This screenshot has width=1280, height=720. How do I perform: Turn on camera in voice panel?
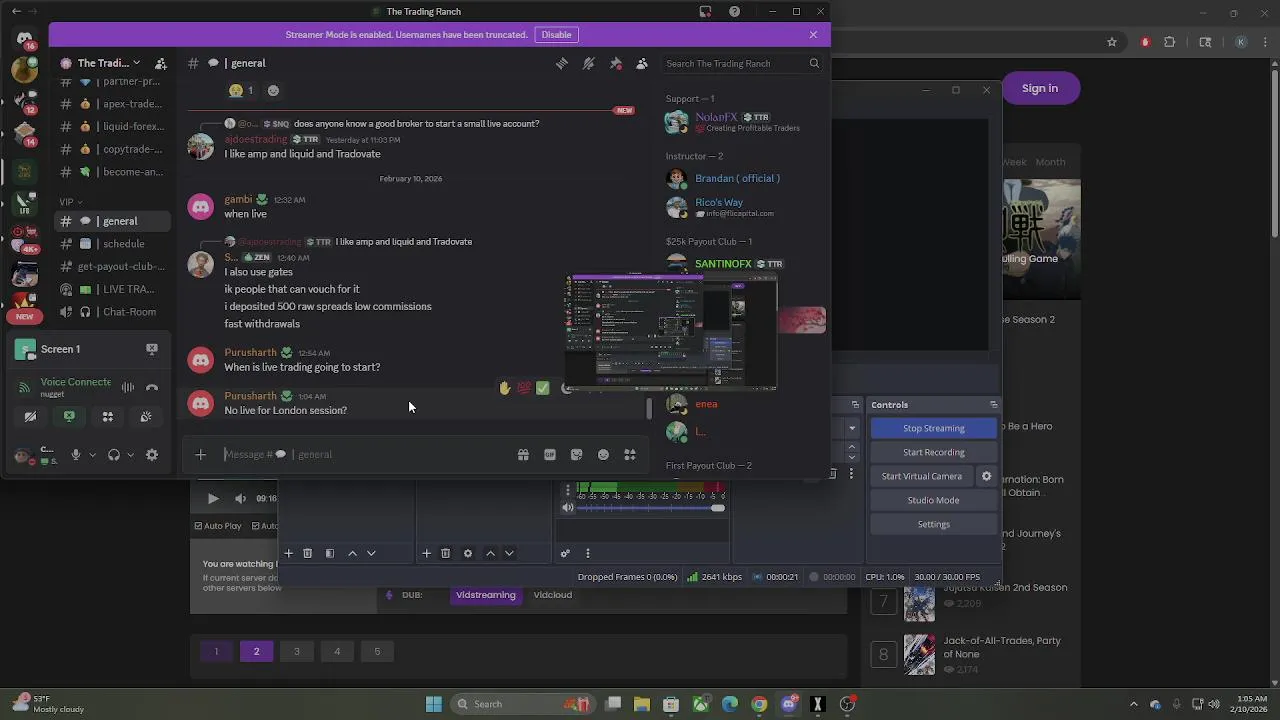pos(30,417)
